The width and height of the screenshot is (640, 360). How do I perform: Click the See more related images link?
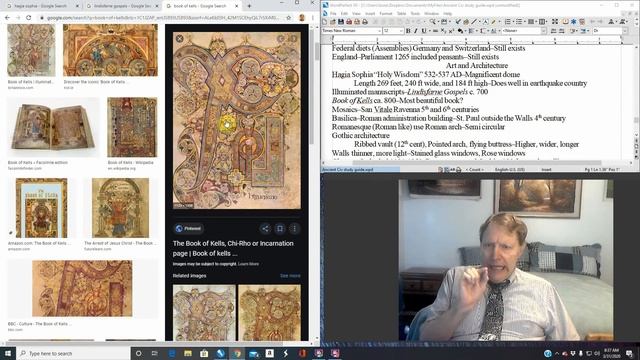(290, 276)
